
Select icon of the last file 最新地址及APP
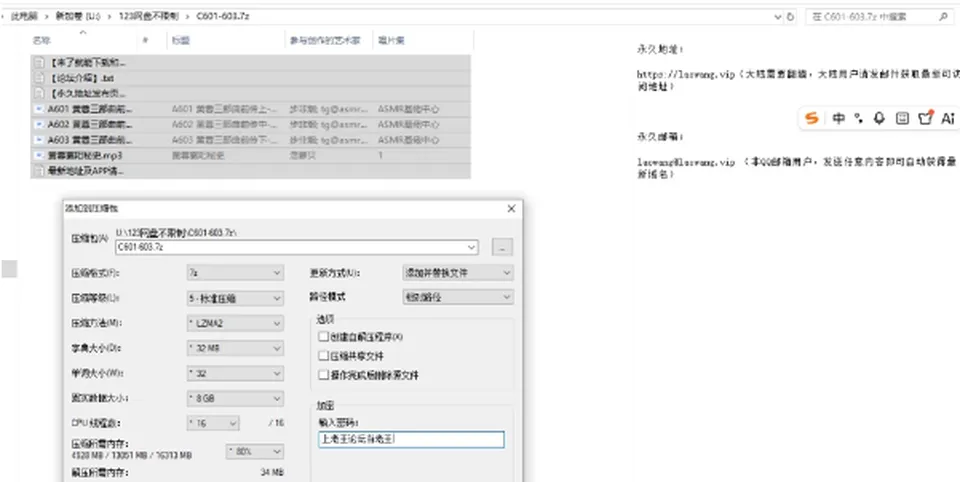[x=39, y=171]
